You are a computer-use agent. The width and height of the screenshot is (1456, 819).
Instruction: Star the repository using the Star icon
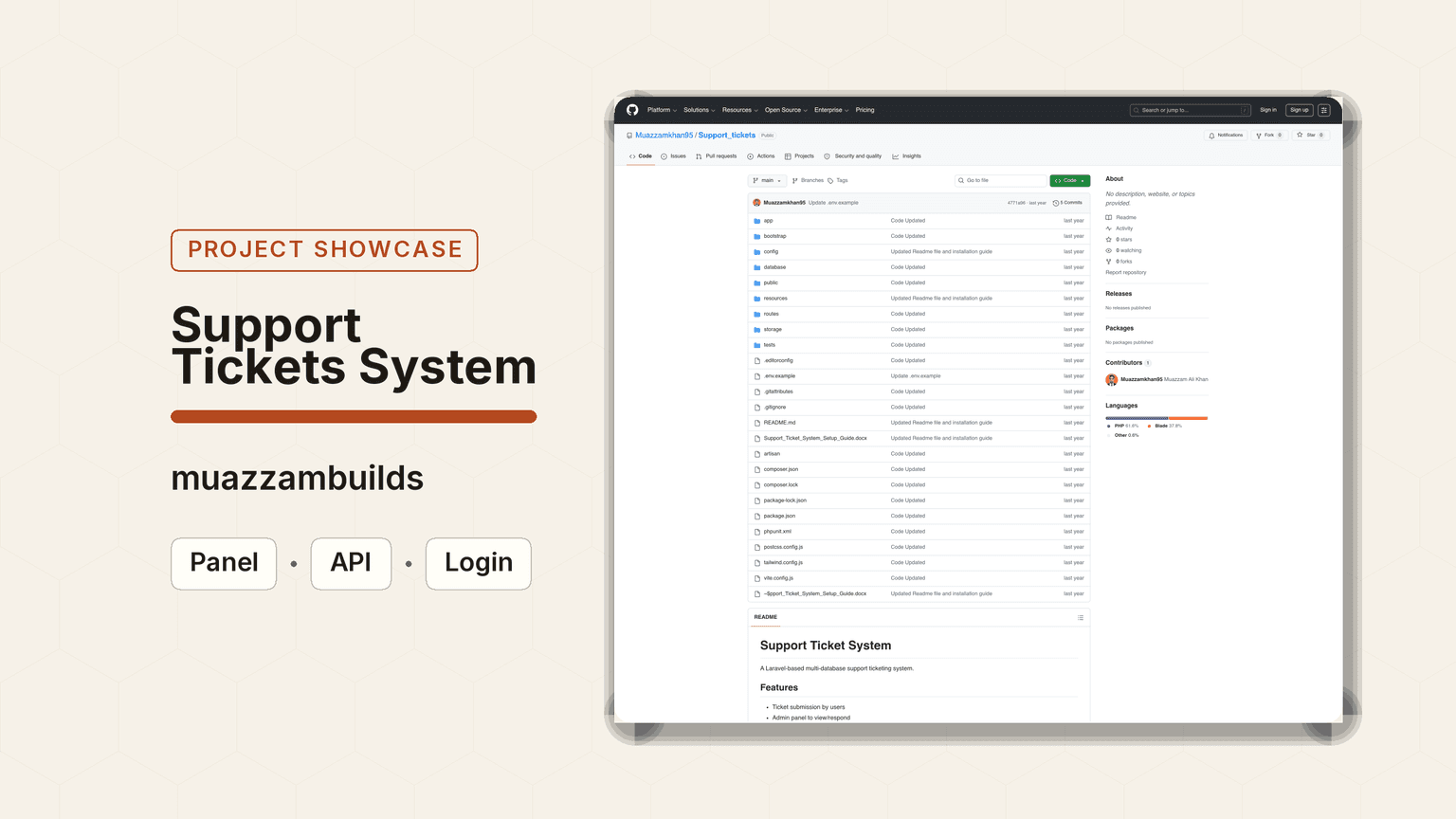pyautogui.click(x=1300, y=135)
